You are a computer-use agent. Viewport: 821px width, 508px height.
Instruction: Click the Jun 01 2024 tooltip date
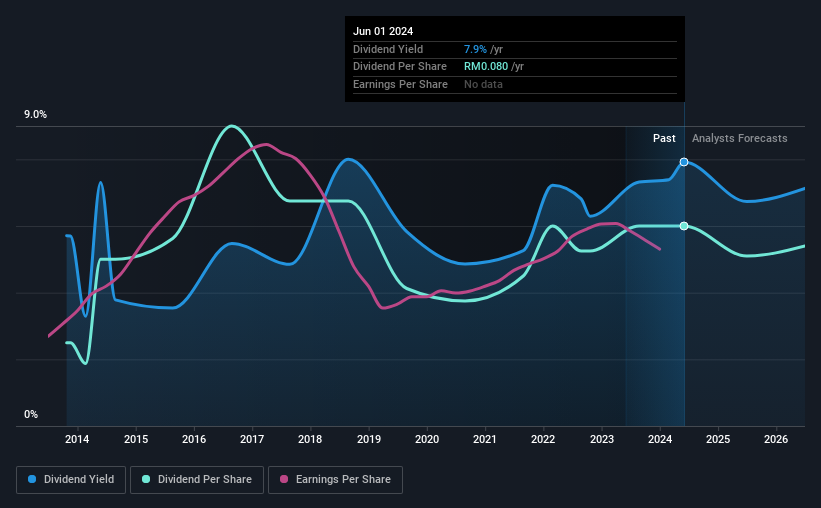(x=383, y=31)
